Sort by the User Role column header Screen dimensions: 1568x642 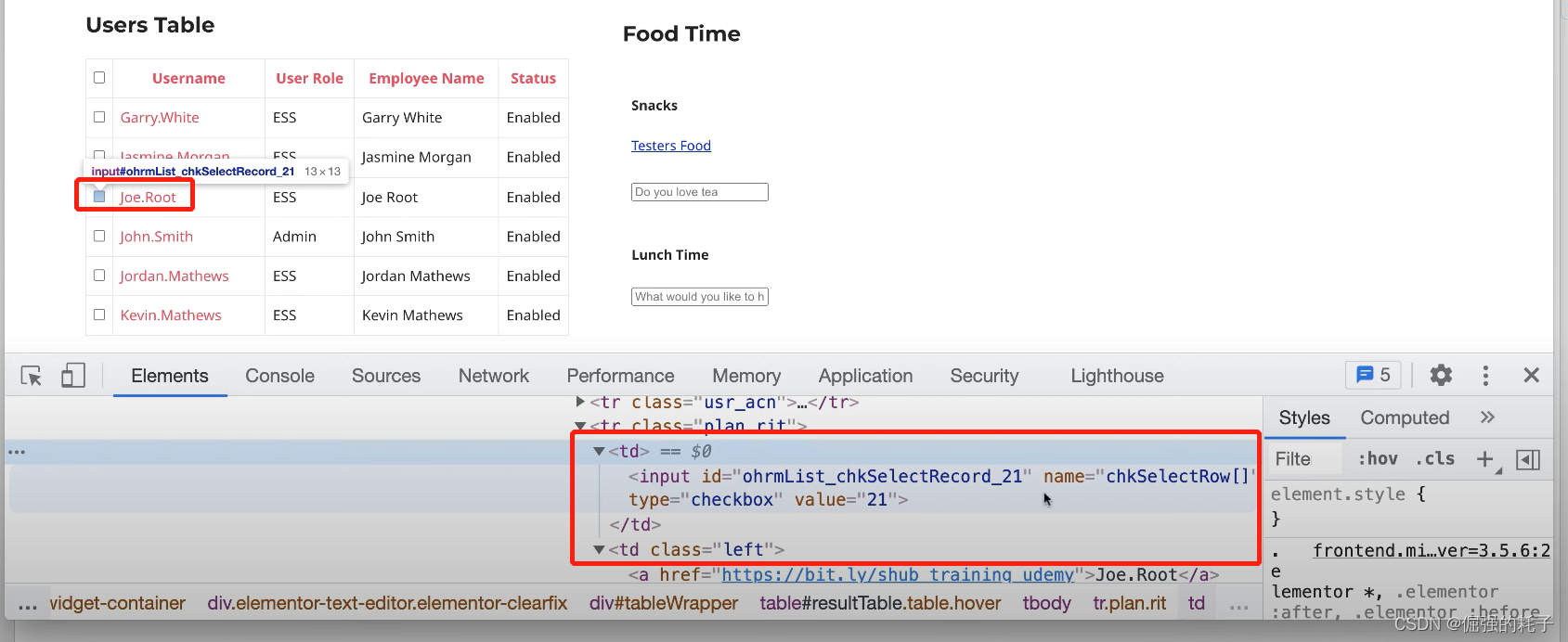tap(309, 79)
